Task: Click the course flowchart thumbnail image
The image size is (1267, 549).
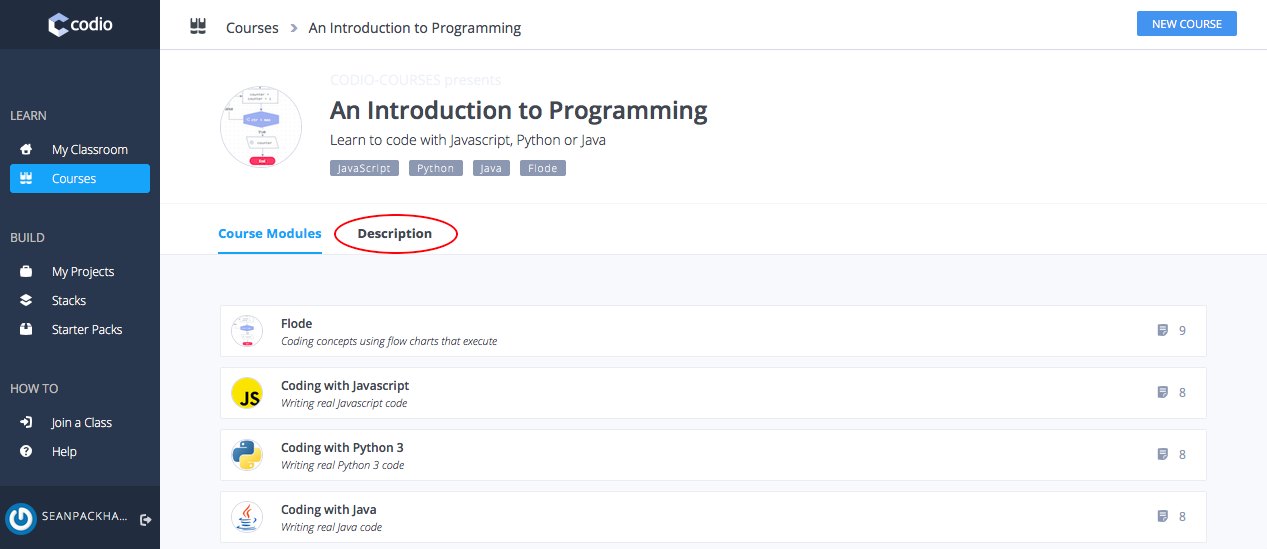Action: pyautogui.click(x=261, y=127)
